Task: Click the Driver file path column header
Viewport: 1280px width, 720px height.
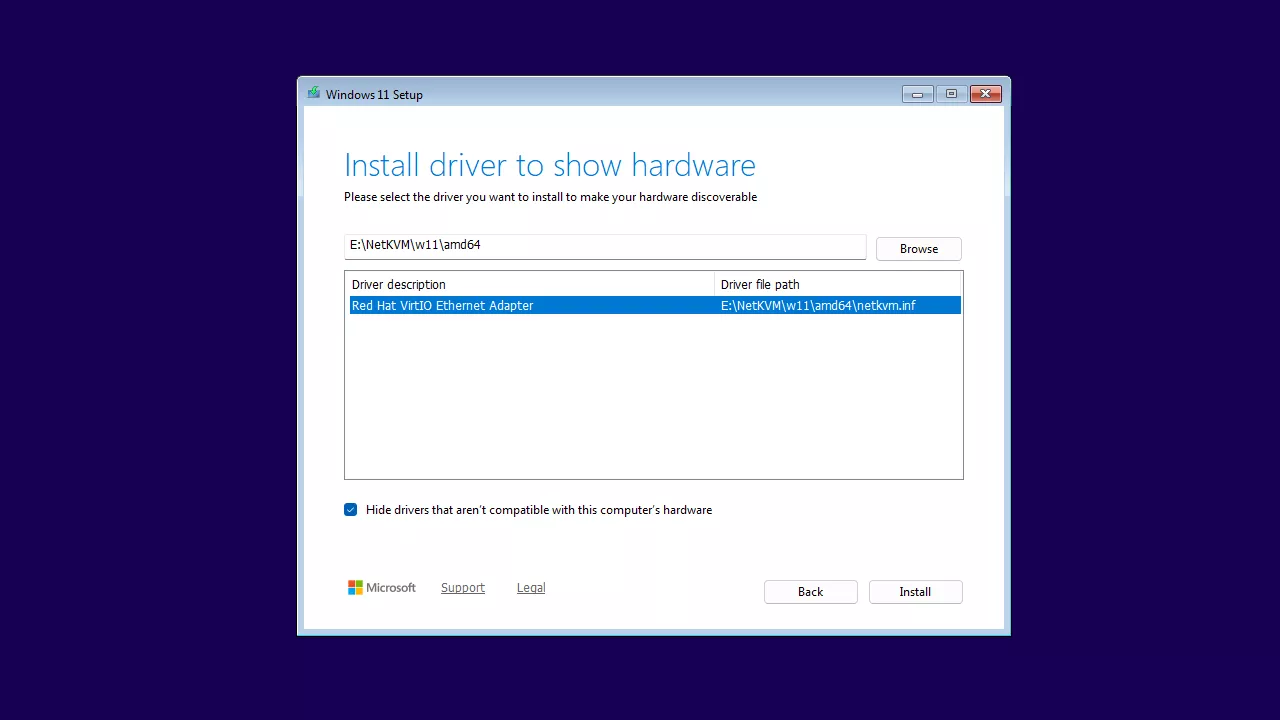Action: point(760,284)
